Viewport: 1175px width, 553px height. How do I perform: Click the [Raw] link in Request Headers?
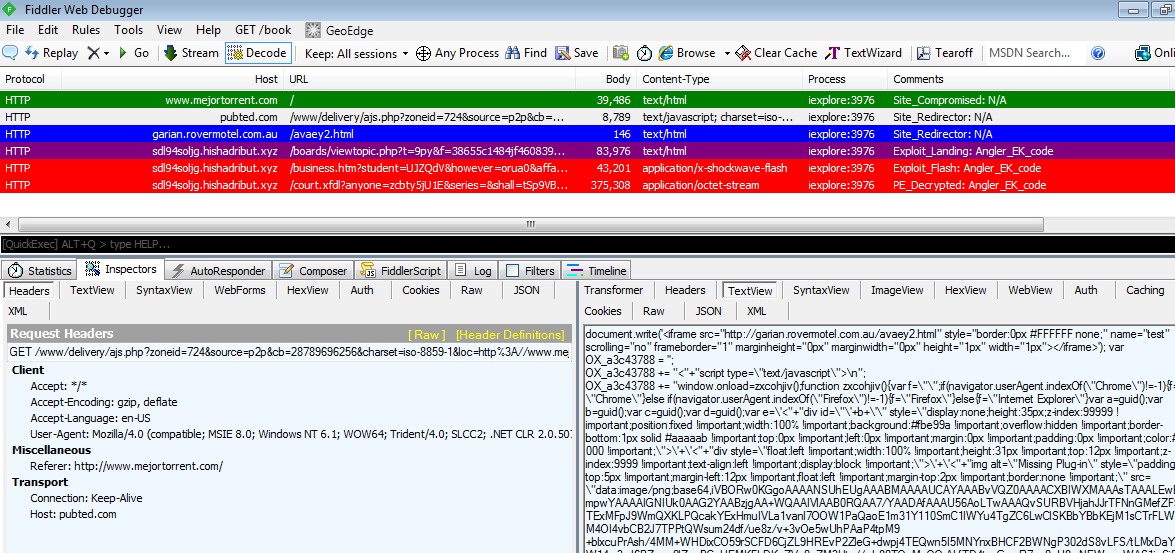coord(426,334)
